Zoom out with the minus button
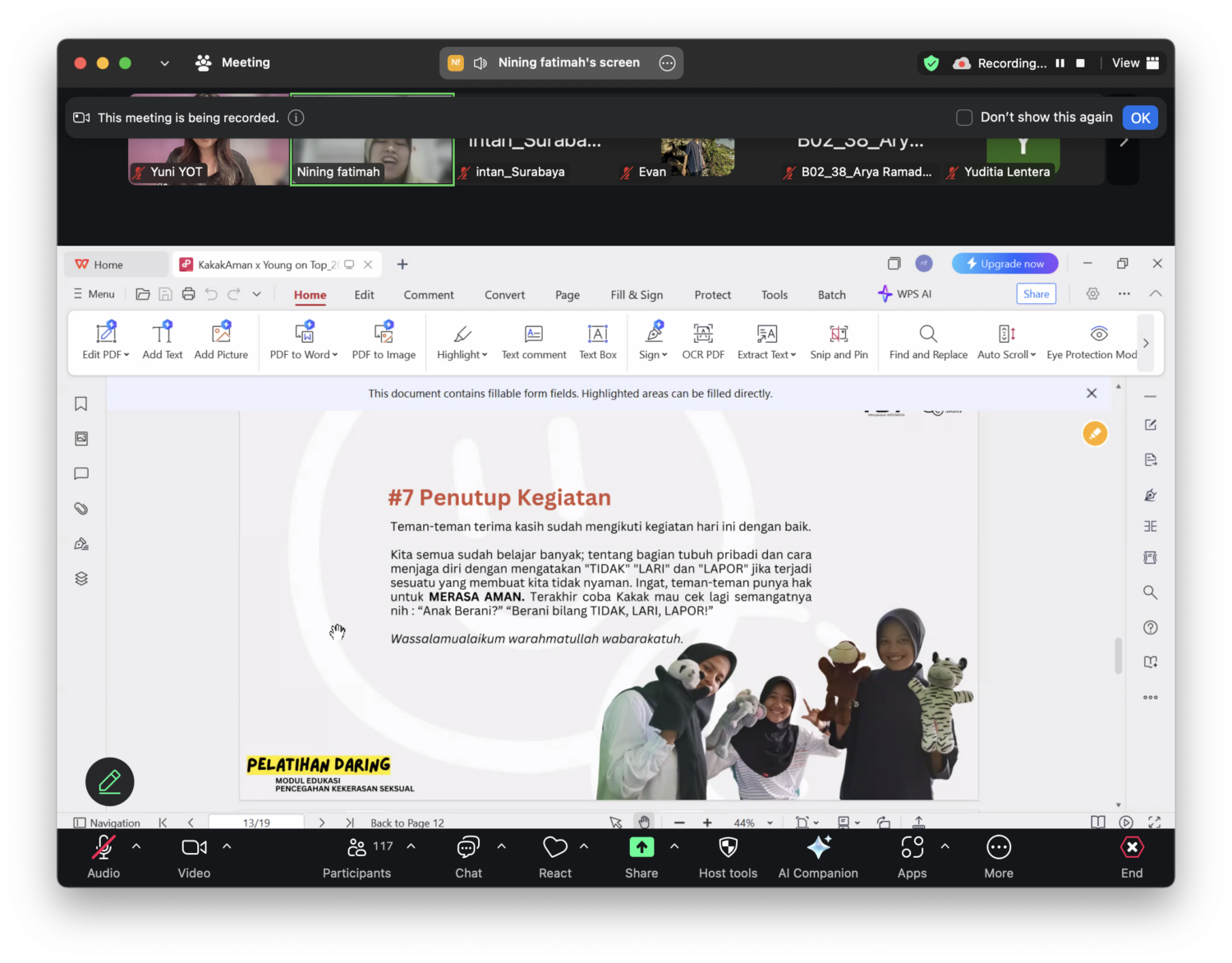1232x963 pixels. 679,822
